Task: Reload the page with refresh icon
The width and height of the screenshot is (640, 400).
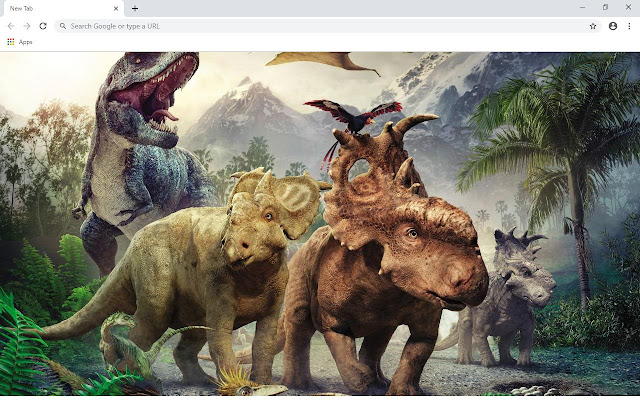Action: pos(43,26)
